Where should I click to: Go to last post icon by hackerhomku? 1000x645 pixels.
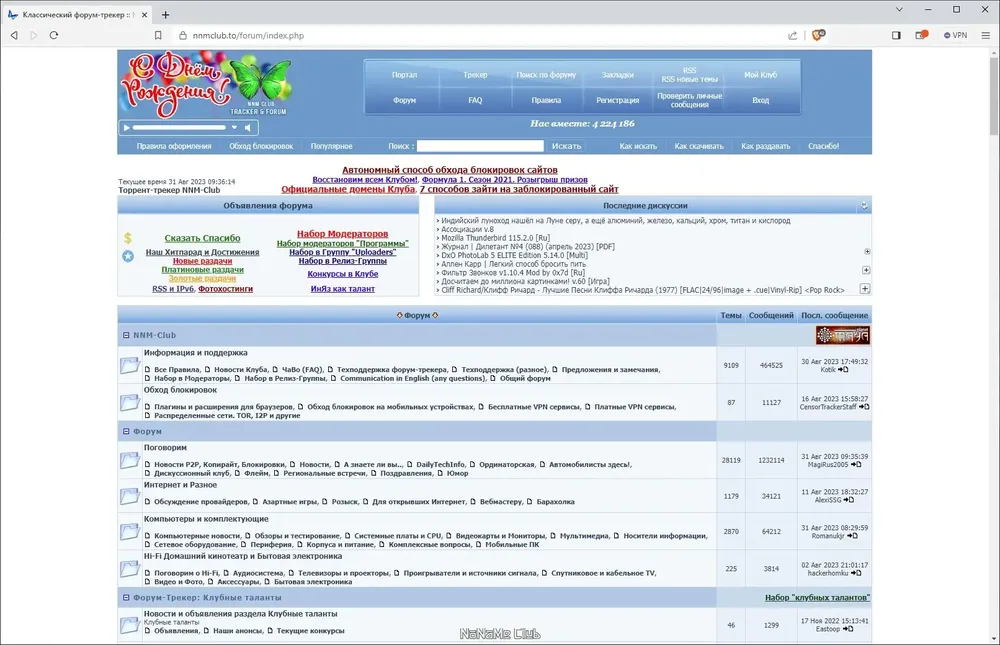pyautogui.click(x=856, y=573)
